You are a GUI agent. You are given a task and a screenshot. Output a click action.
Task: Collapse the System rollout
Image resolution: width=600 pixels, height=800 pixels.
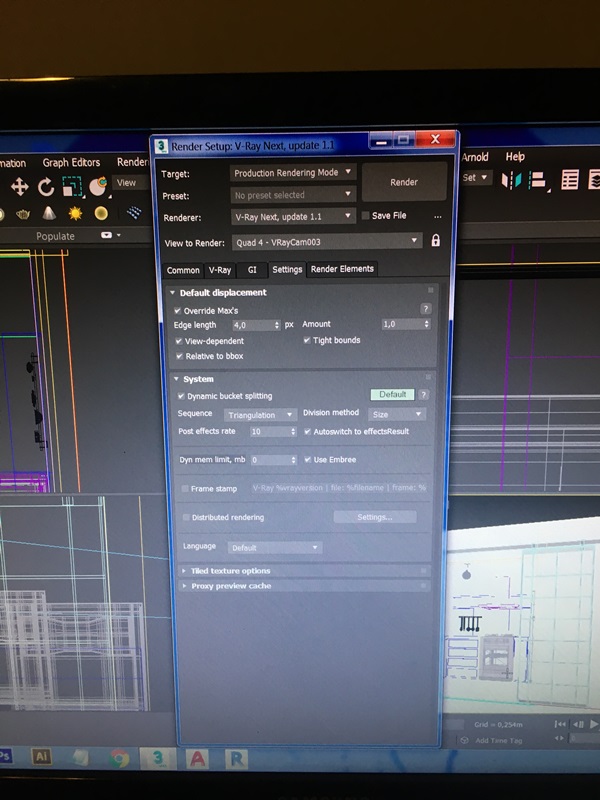(x=176, y=379)
